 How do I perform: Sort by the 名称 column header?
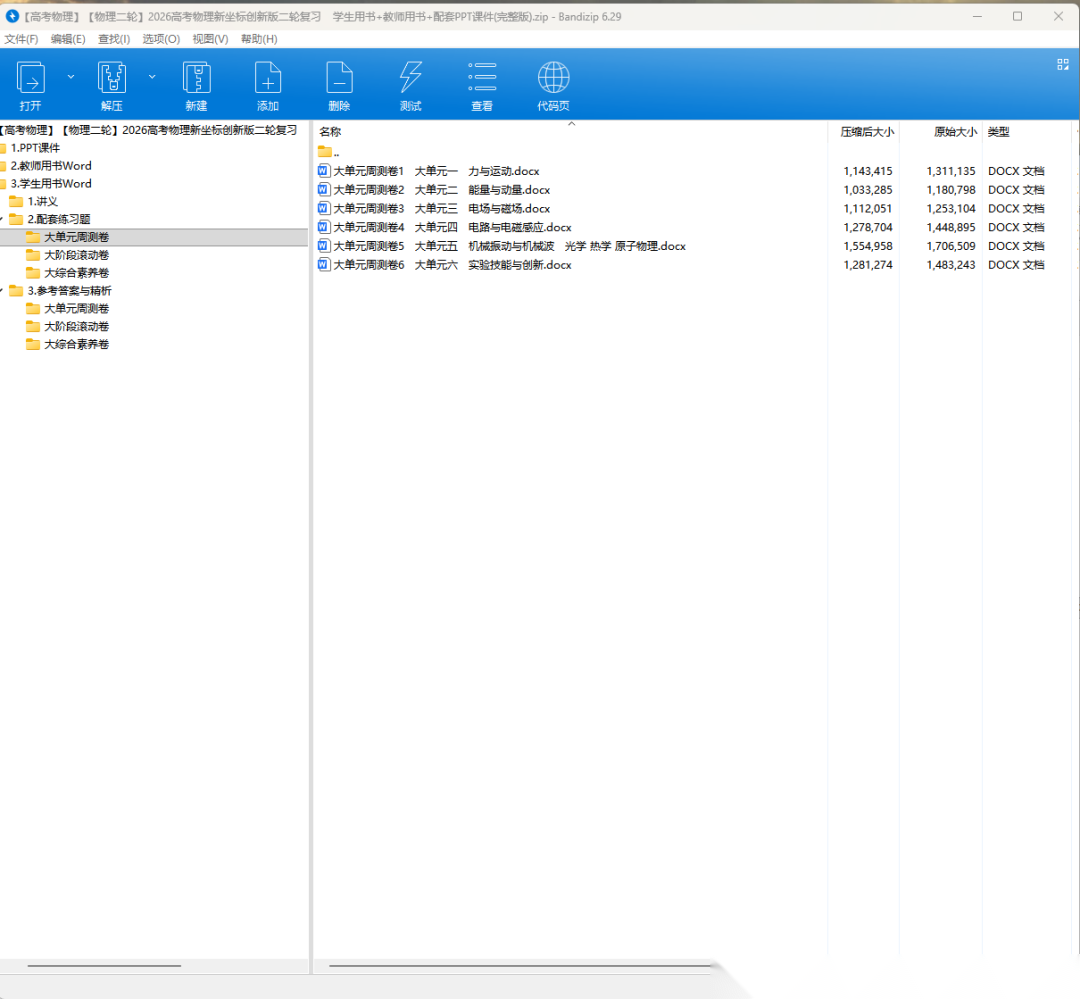[330, 132]
